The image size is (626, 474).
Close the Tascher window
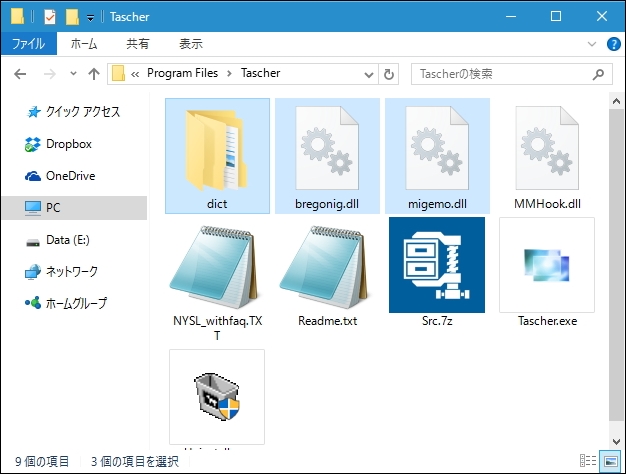[x=602, y=16]
